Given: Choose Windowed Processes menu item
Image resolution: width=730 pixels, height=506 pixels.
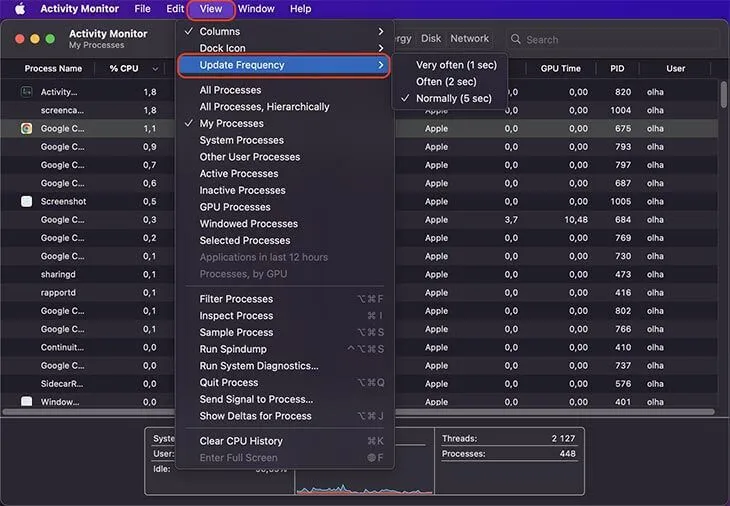Looking at the screenshot, I should click(x=249, y=224).
